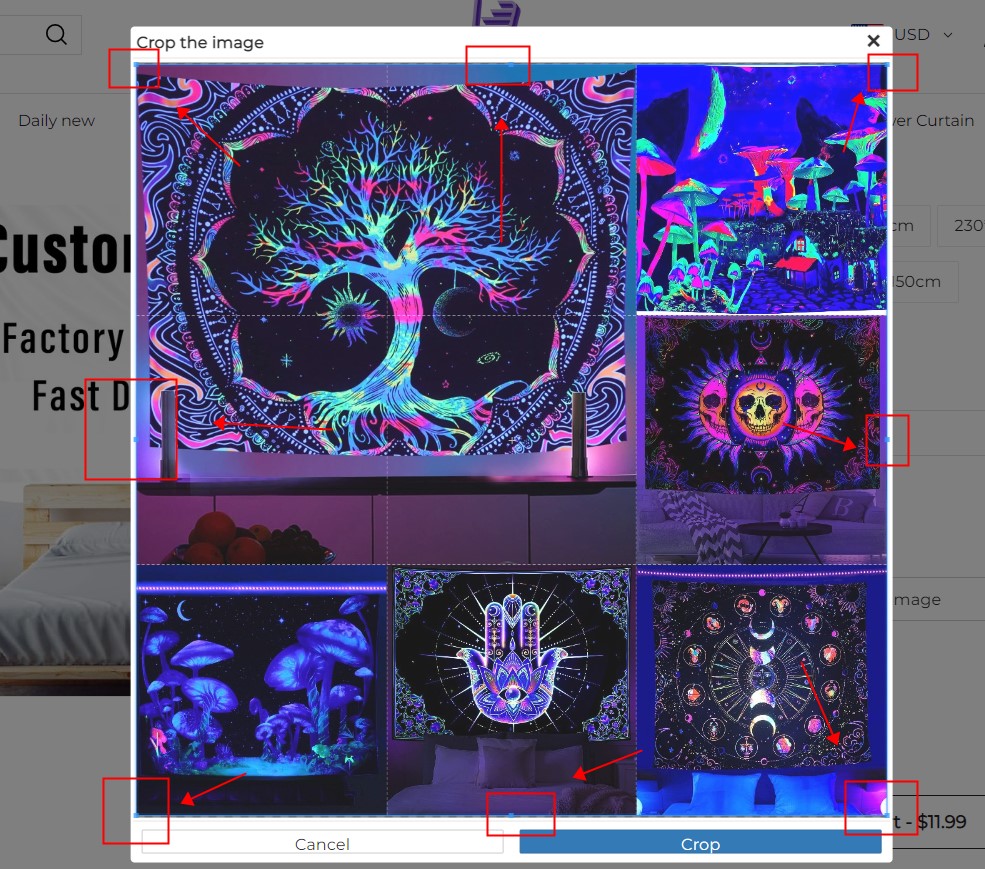Grab the bottom-left crop corner handle
This screenshot has width=985, height=869.
[x=136, y=816]
